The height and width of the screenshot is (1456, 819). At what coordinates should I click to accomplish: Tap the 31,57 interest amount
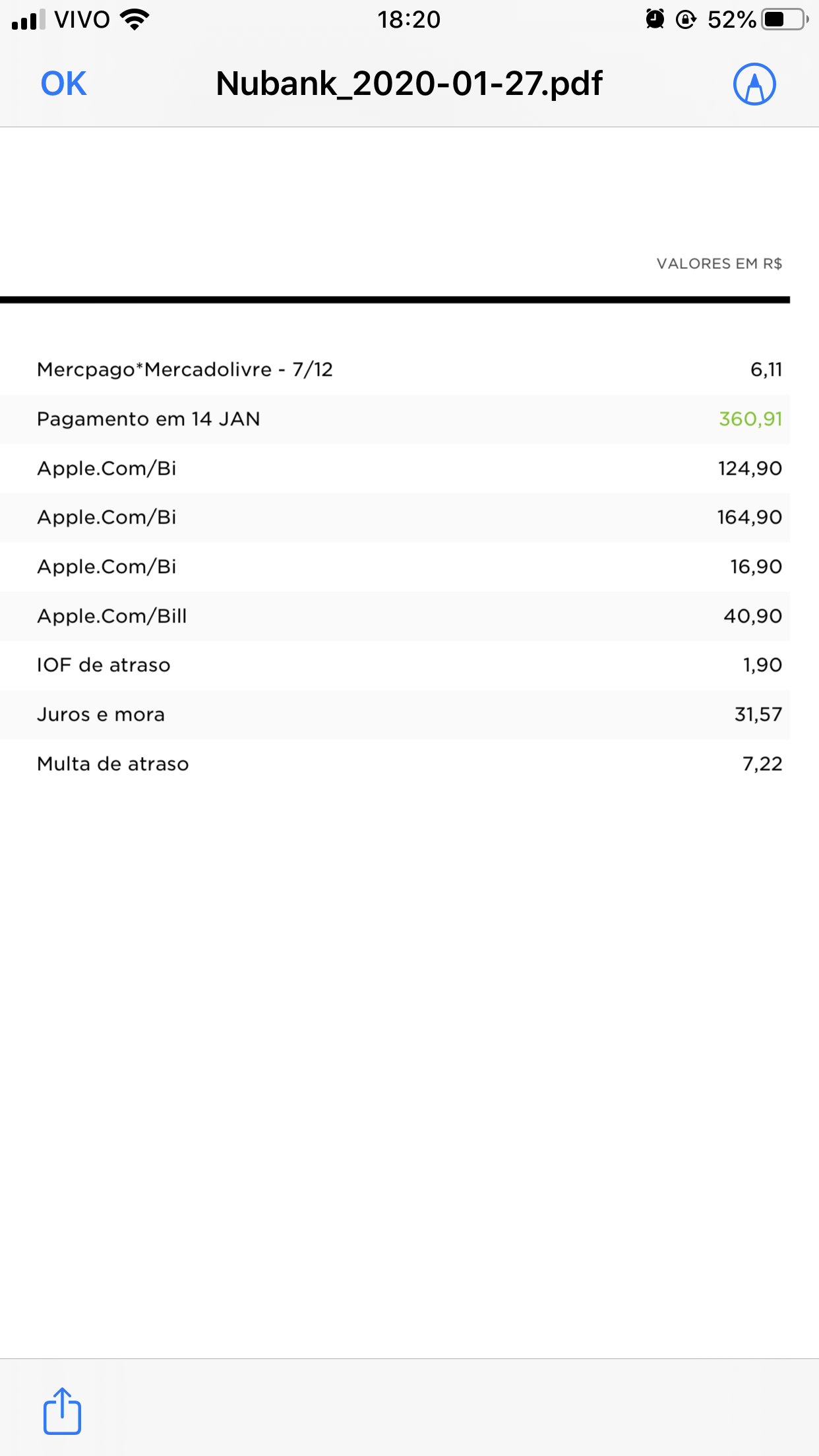758,714
